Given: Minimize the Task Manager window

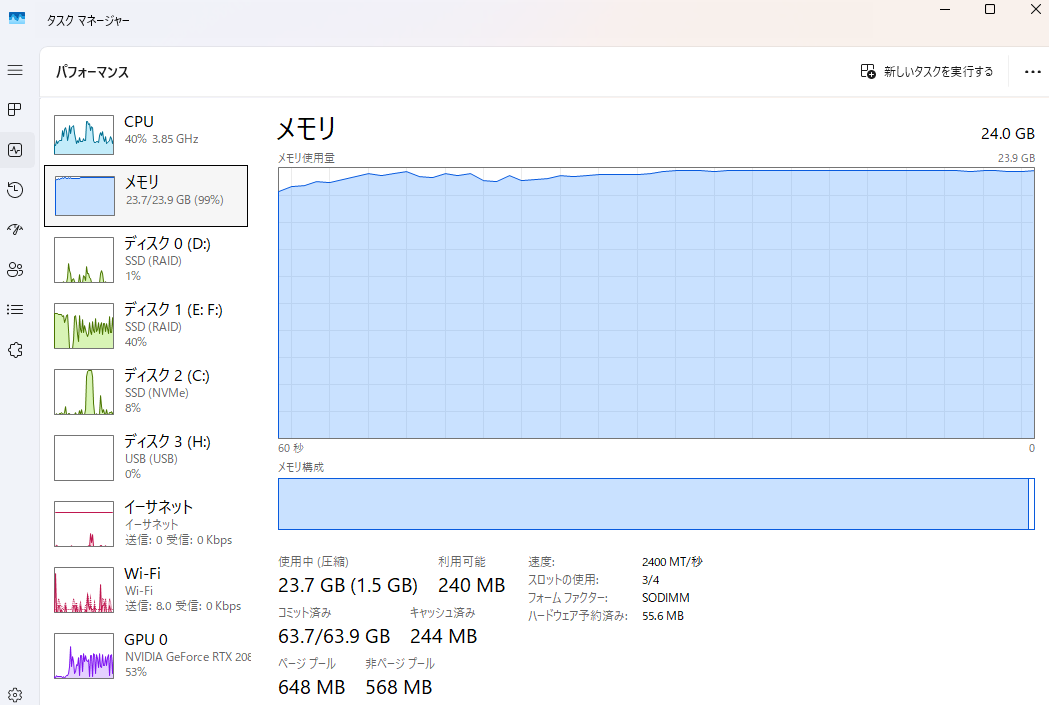Looking at the screenshot, I should 945,9.
